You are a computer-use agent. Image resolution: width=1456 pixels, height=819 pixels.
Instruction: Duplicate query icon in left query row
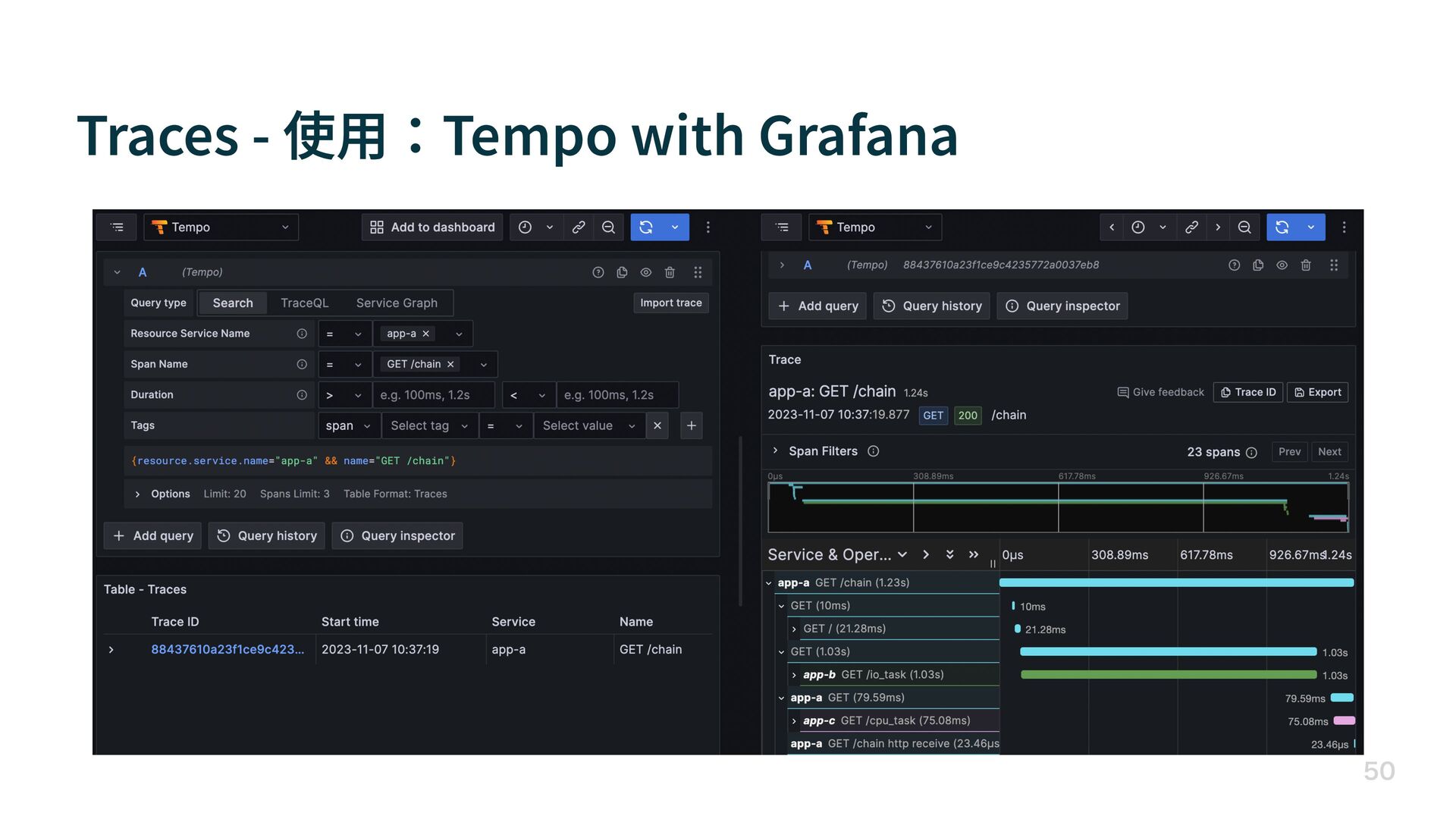[622, 272]
